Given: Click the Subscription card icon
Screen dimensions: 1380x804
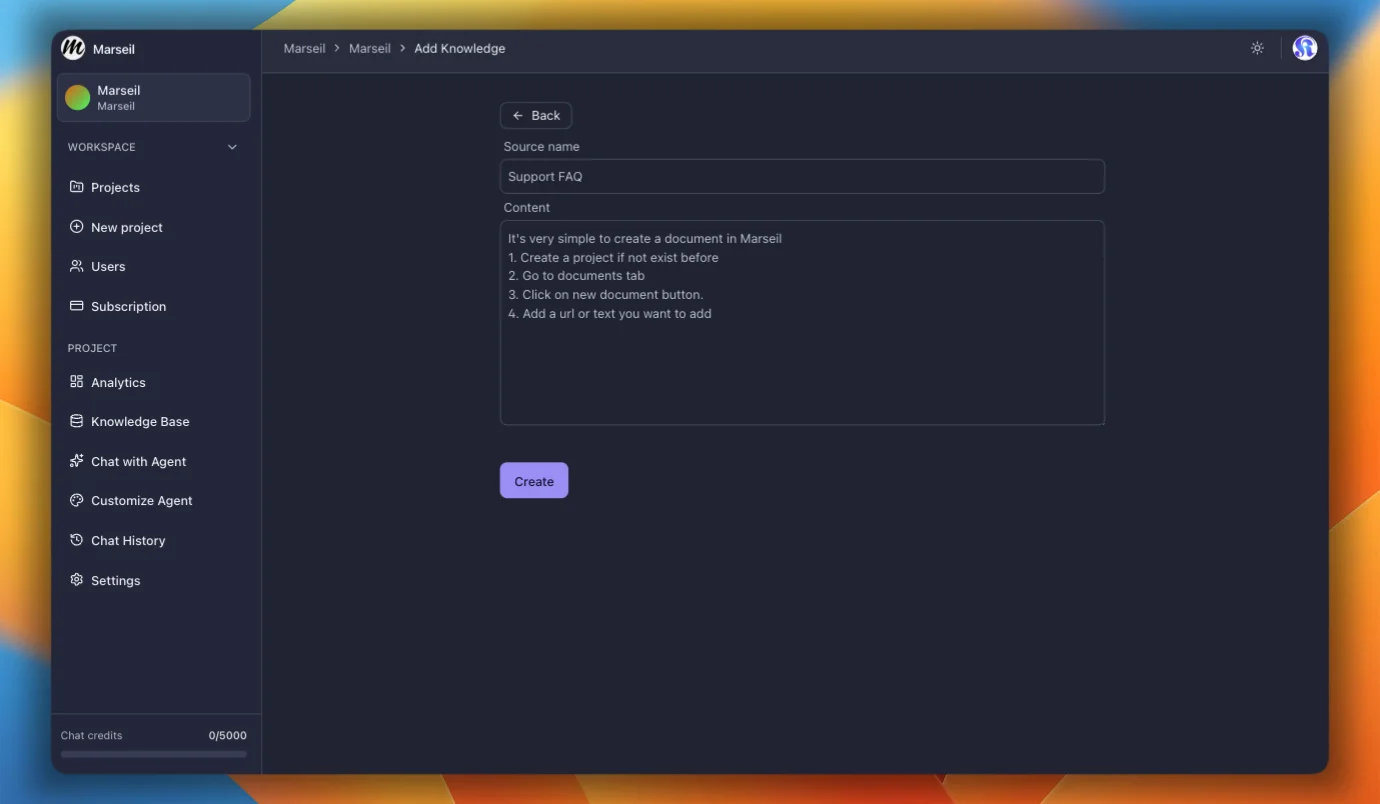Looking at the screenshot, I should pyautogui.click(x=76, y=306).
